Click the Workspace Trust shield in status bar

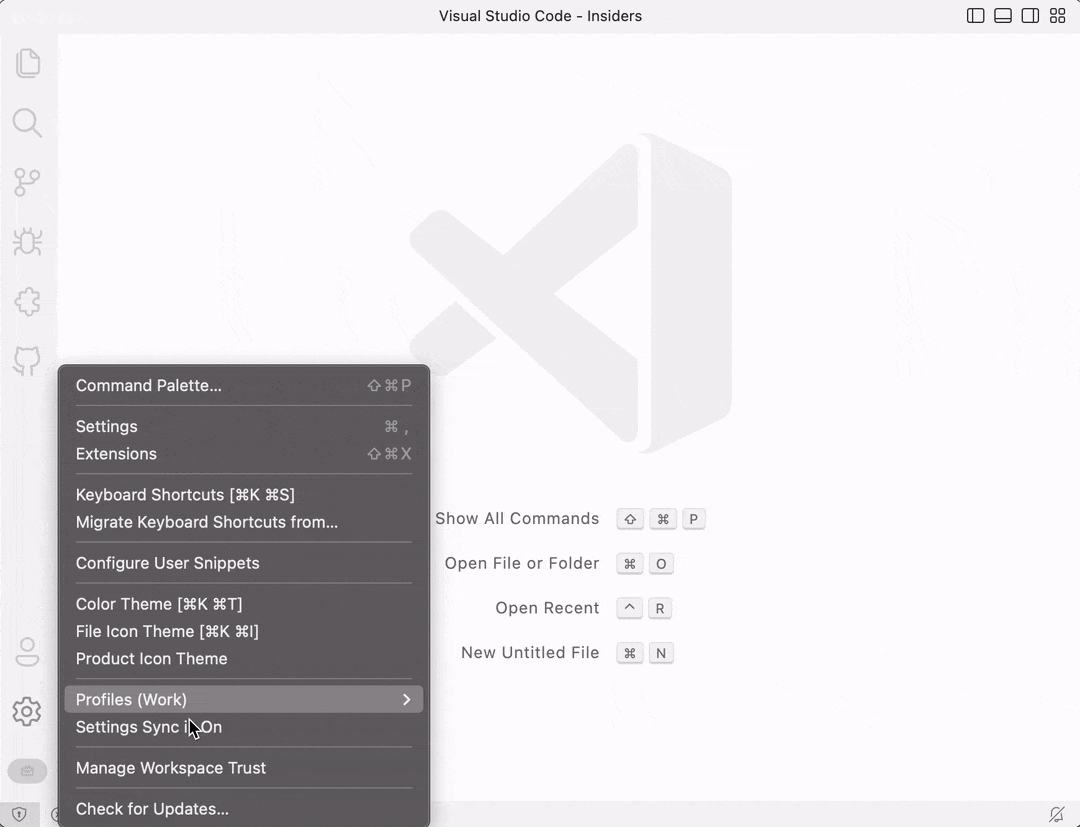(x=19, y=814)
